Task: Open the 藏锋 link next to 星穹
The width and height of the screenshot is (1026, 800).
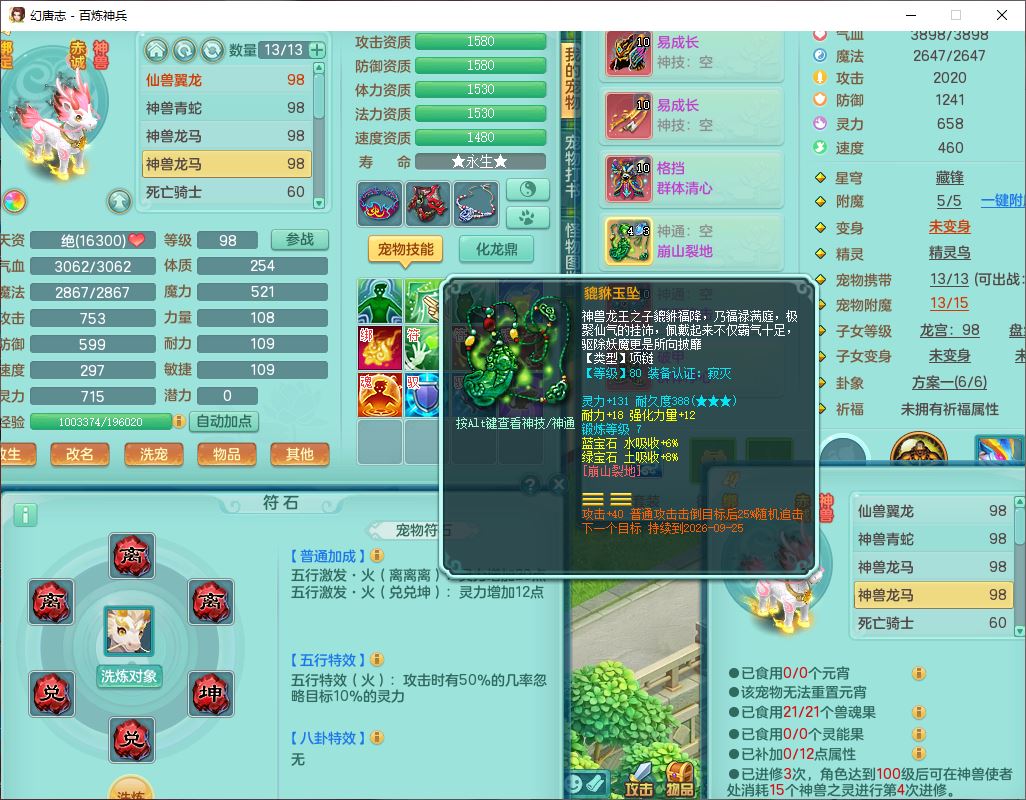Action: [x=949, y=178]
